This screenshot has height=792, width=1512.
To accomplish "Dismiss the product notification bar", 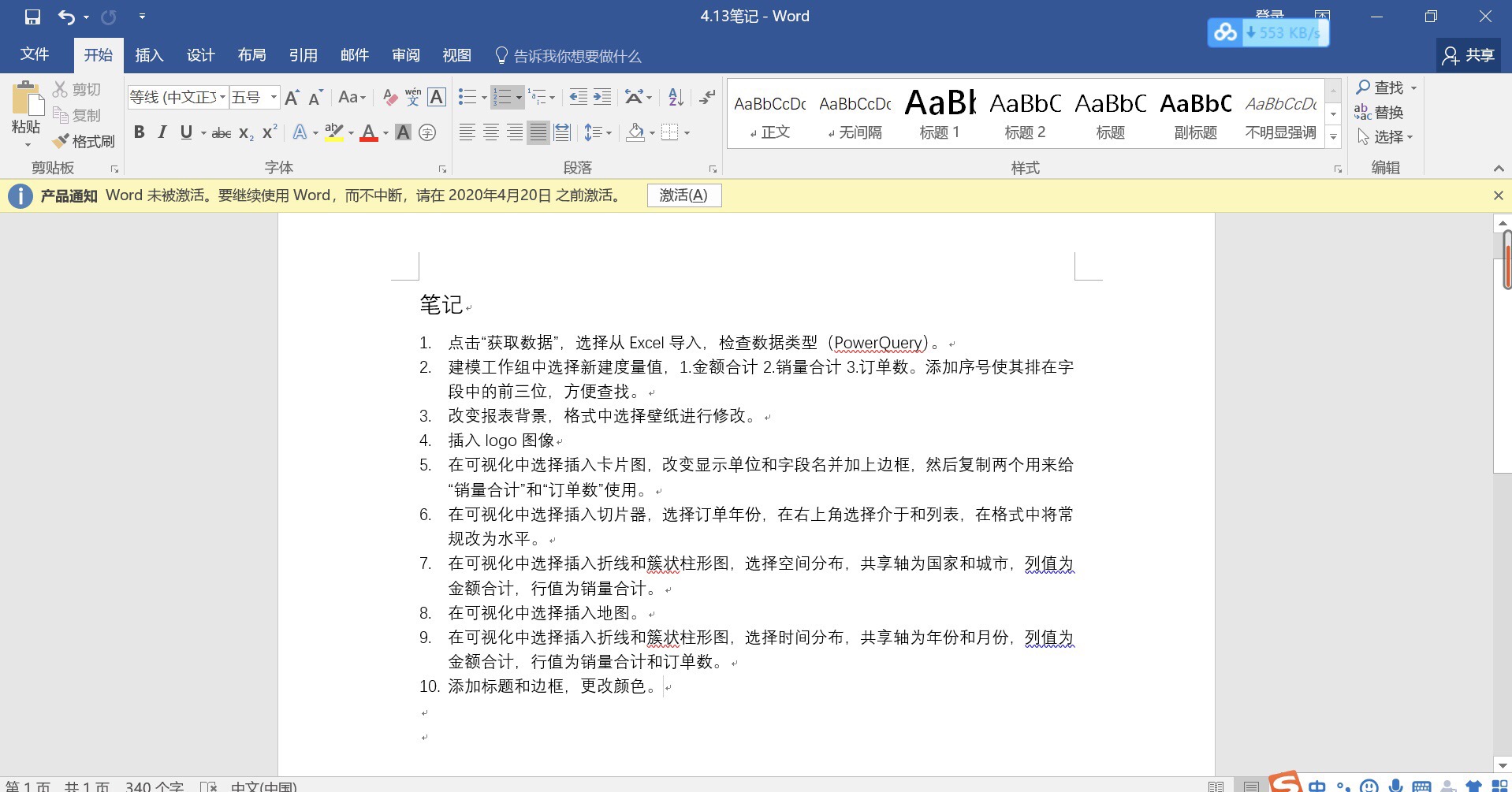I will (x=1498, y=195).
